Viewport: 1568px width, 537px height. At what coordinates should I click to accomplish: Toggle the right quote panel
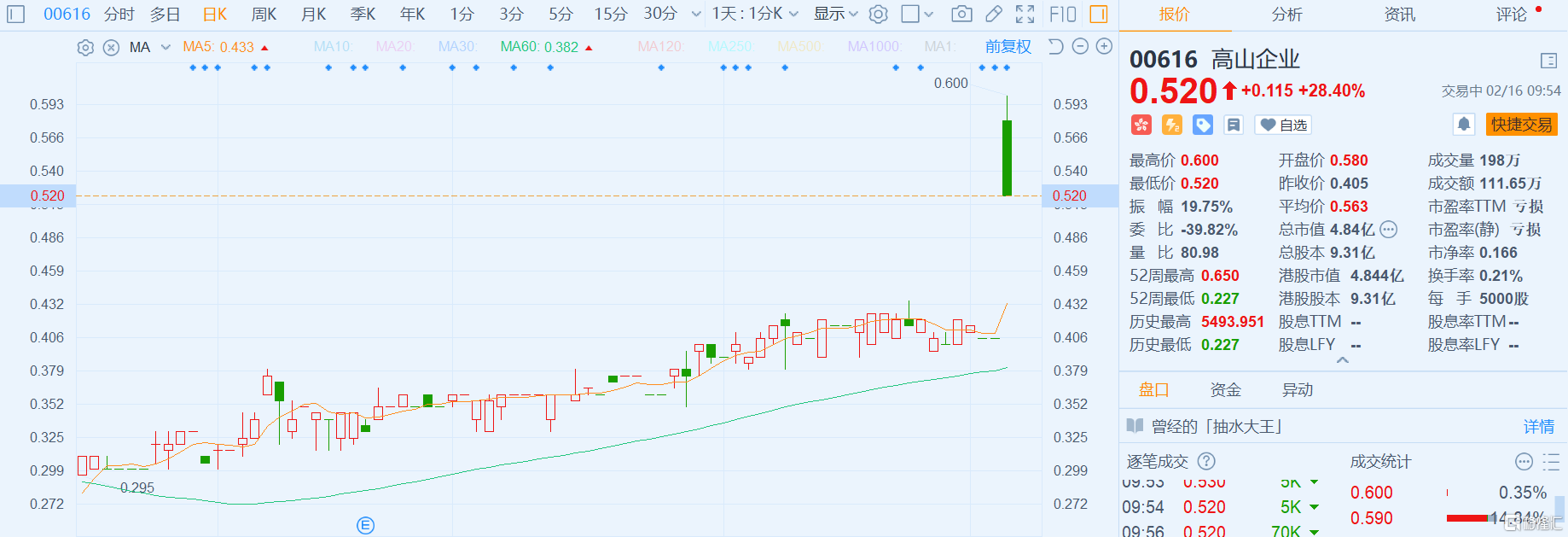tap(1099, 15)
